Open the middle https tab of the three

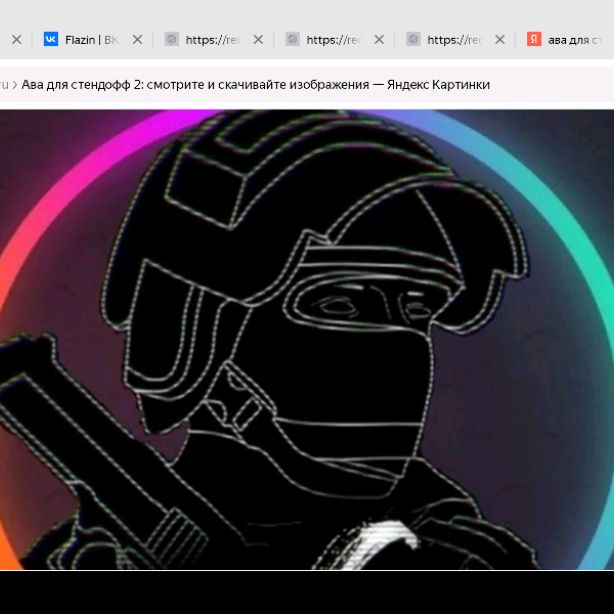coord(334,40)
